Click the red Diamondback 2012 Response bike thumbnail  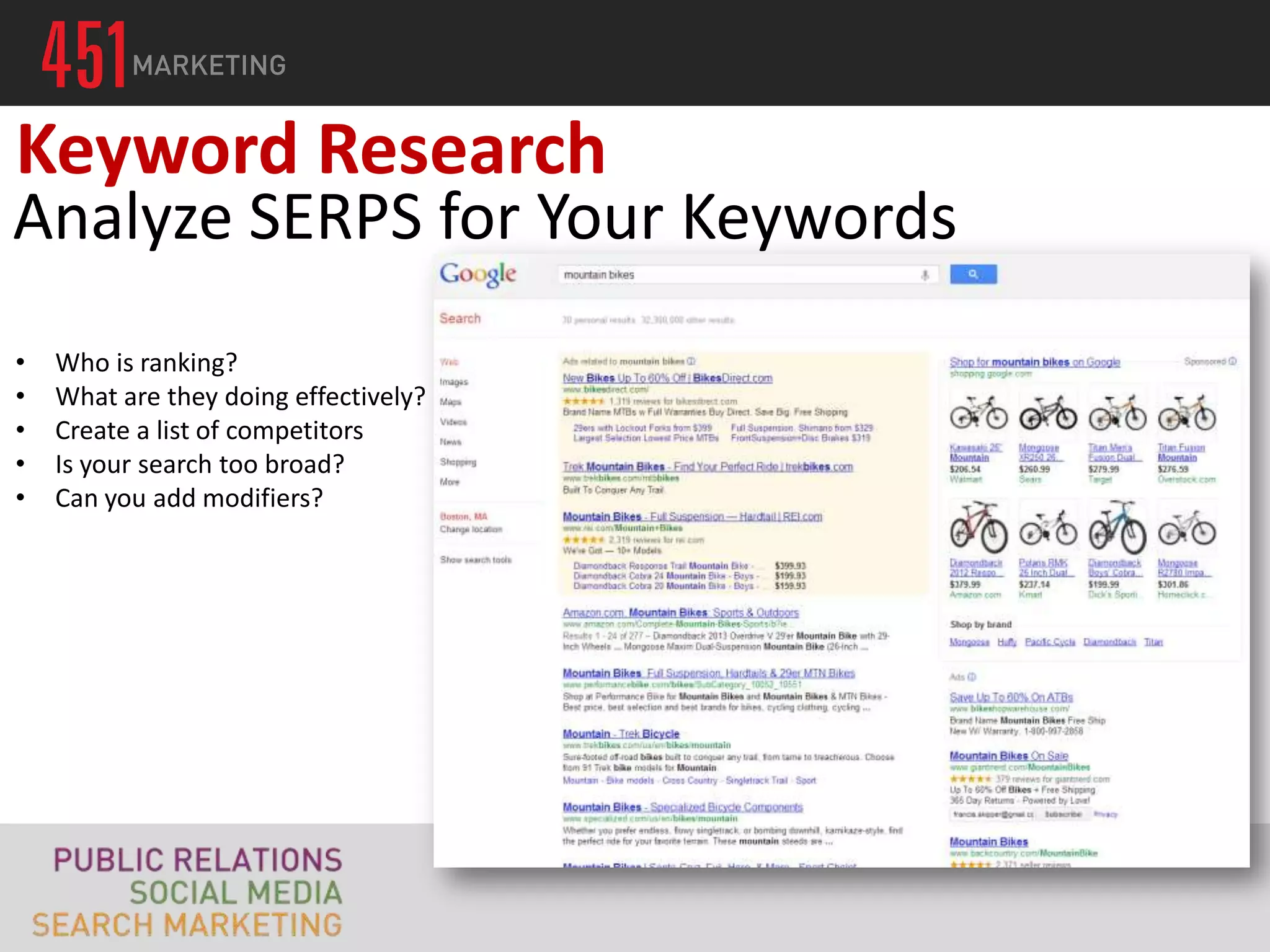click(x=979, y=528)
